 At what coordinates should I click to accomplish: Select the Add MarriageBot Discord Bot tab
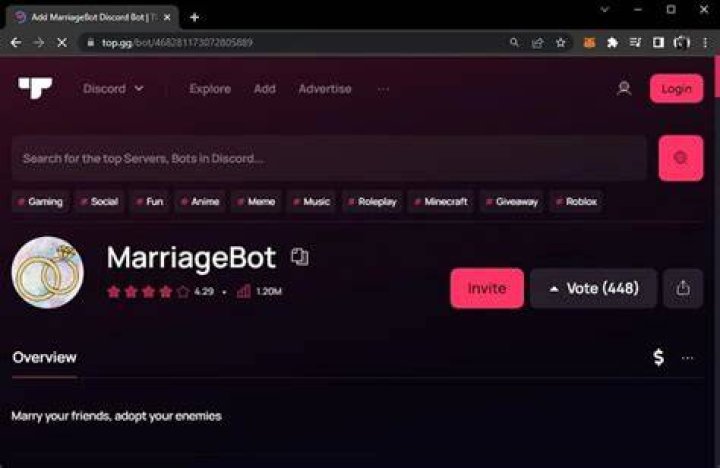(92, 17)
